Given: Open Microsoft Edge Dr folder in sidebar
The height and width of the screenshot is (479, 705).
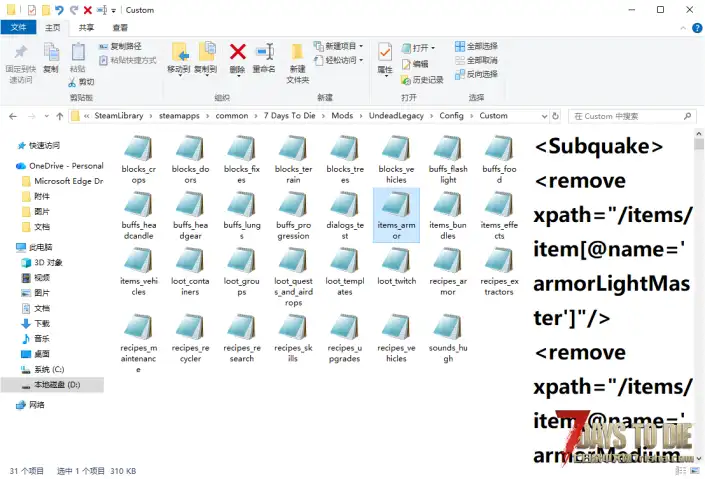Looking at the screenshot, I should (62, 181).
